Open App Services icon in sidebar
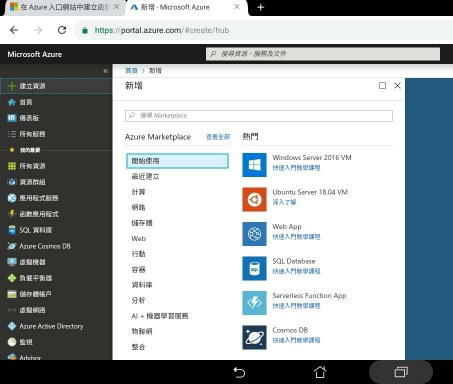Viewport: 453px width, 384px height. [x=12, y=198]
